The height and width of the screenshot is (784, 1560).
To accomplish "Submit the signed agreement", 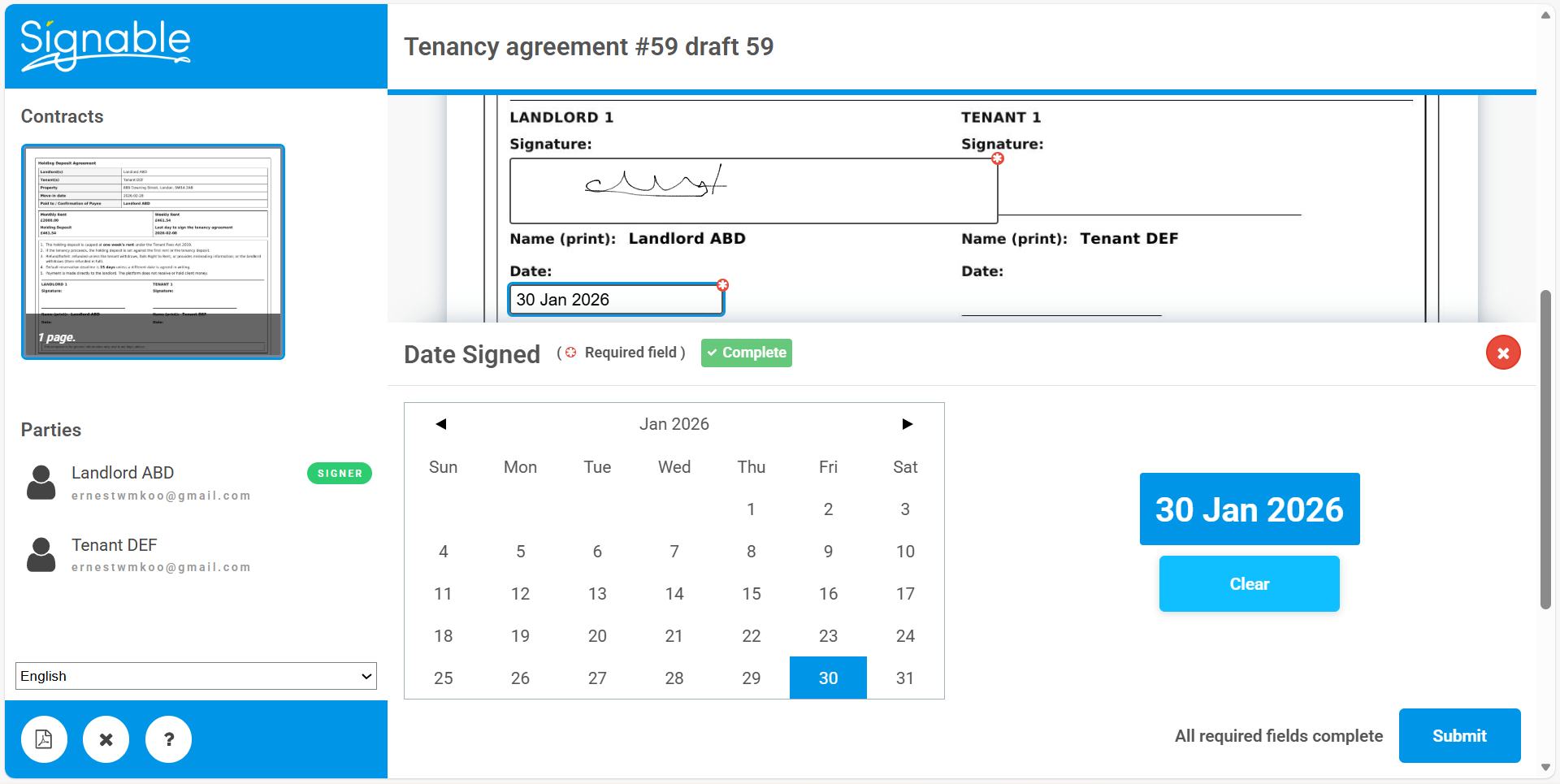I will 1458,736.
